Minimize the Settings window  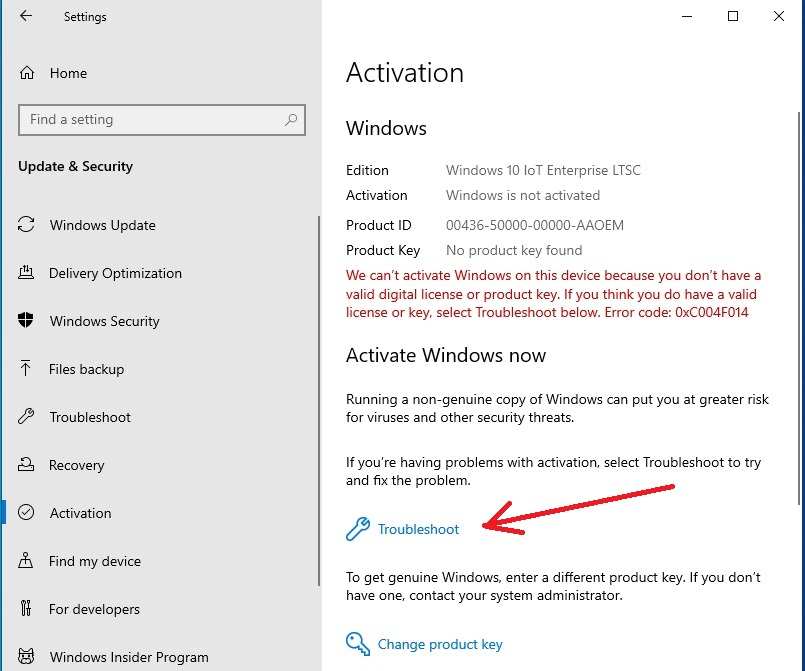coord(687,16)
